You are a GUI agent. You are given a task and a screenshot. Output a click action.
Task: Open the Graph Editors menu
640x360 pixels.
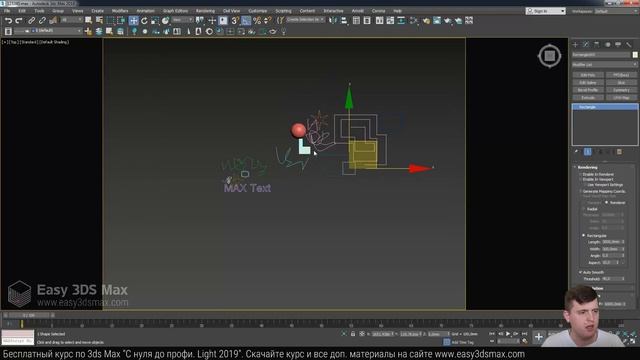tap(175, 11)
